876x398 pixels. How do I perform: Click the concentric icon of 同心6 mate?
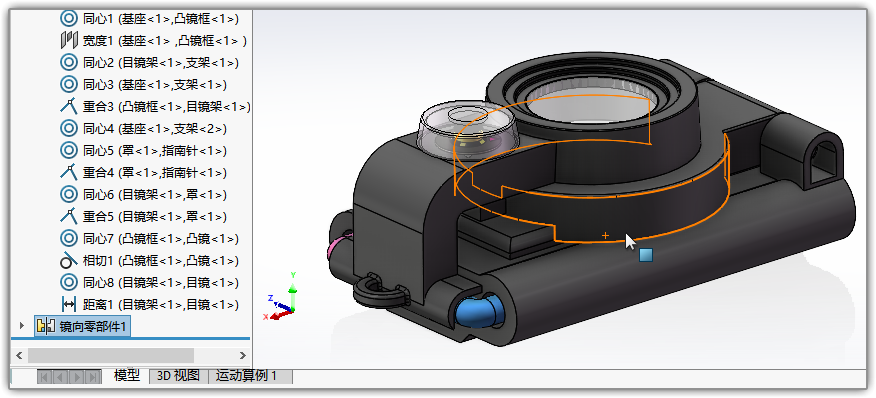69,195
